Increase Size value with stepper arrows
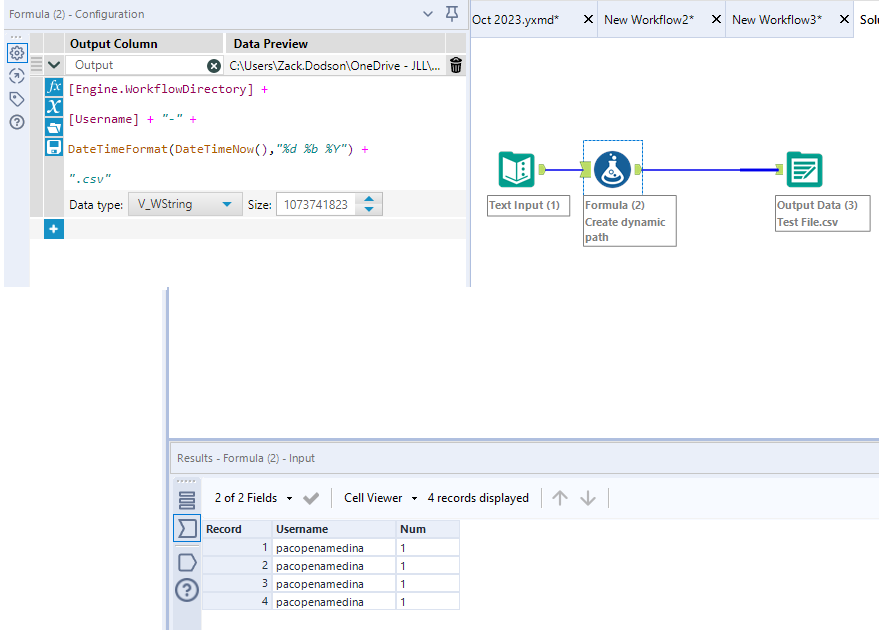This screenshot has width=879, height=630. coord(370,199)
